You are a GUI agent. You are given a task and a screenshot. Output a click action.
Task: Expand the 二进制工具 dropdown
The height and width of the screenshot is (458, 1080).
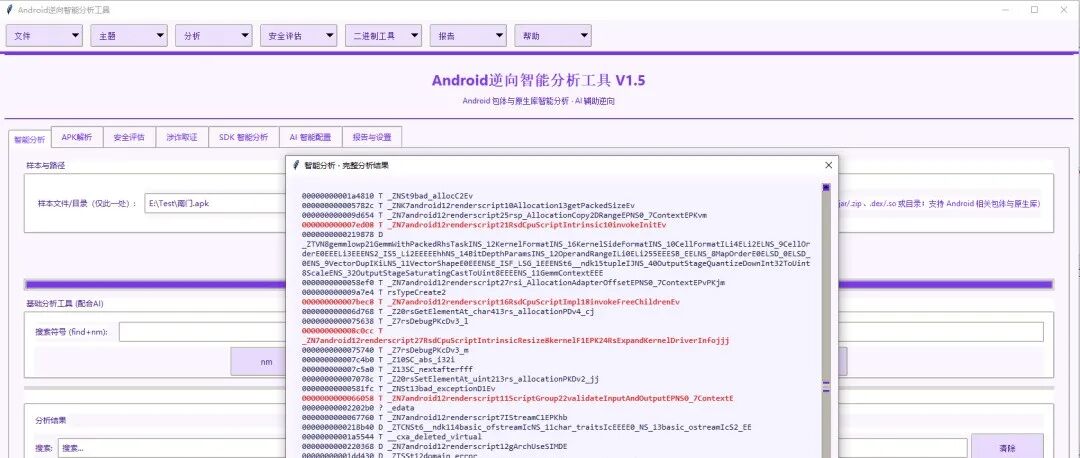(384, 36)
